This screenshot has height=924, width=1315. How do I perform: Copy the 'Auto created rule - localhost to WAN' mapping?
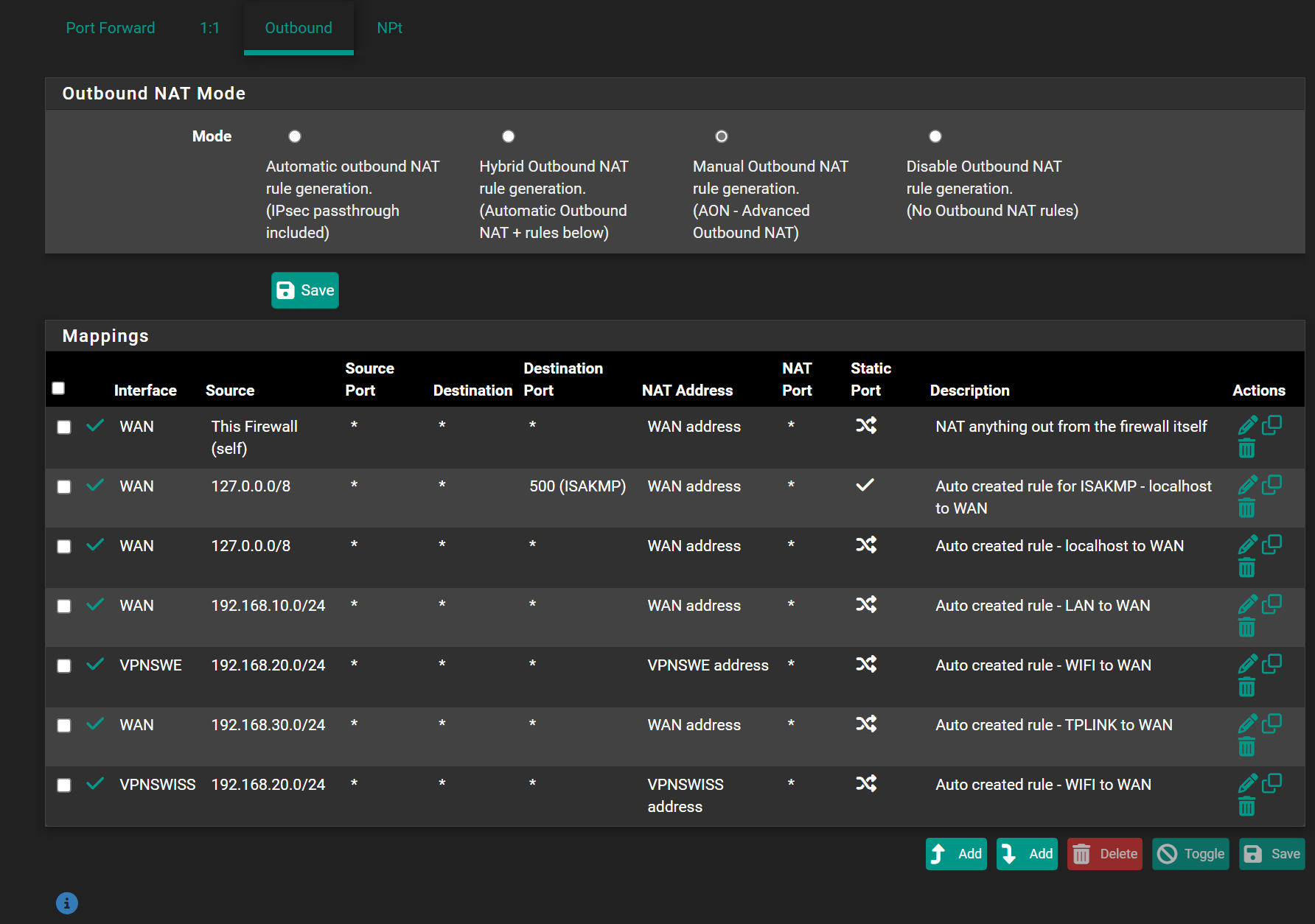1272,545
